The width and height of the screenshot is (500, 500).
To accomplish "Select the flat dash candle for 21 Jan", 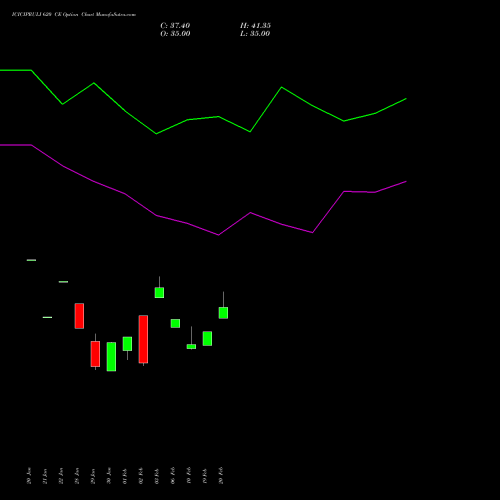I will tap(47, 317).
